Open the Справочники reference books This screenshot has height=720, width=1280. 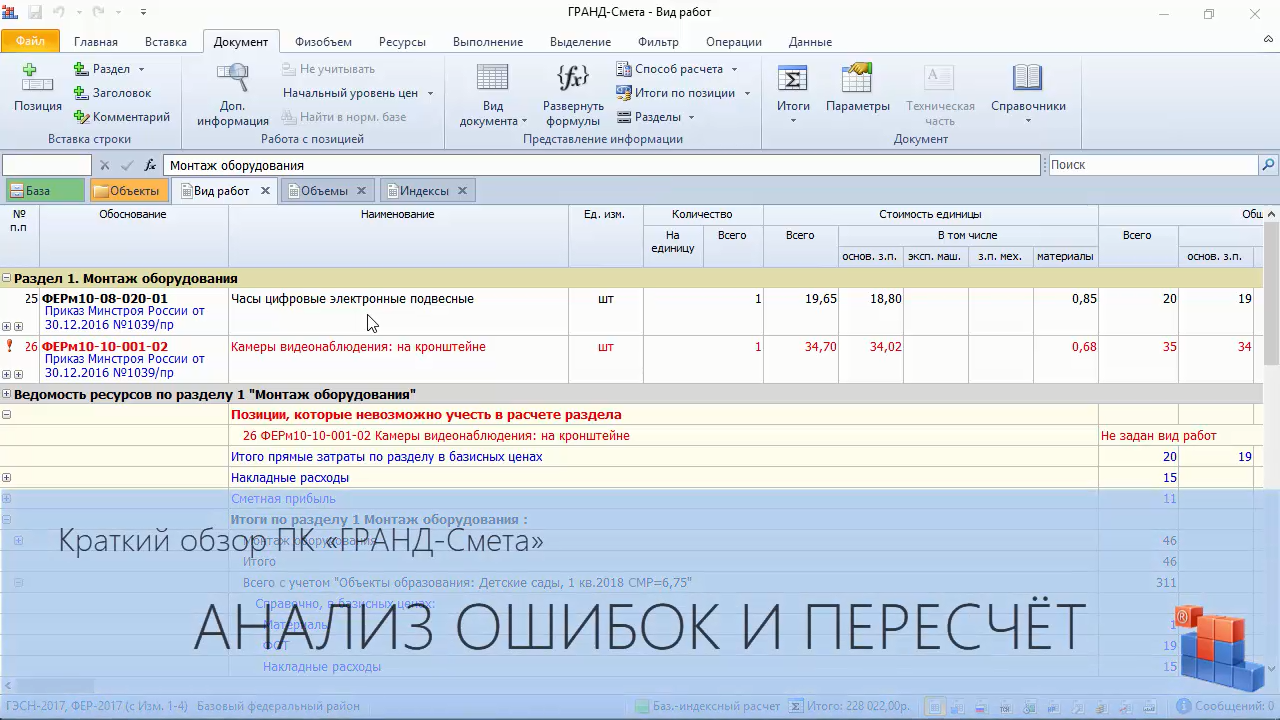coord(1028,94)
